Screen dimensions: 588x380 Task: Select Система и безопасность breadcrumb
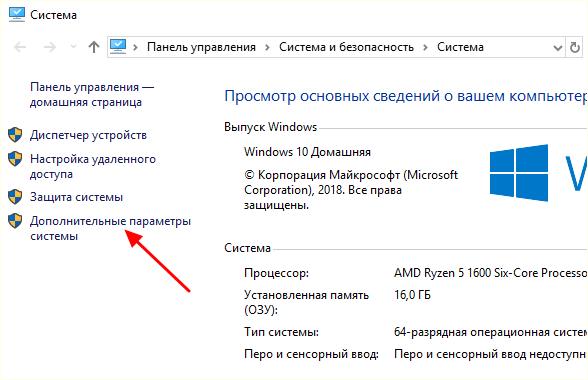346,47
